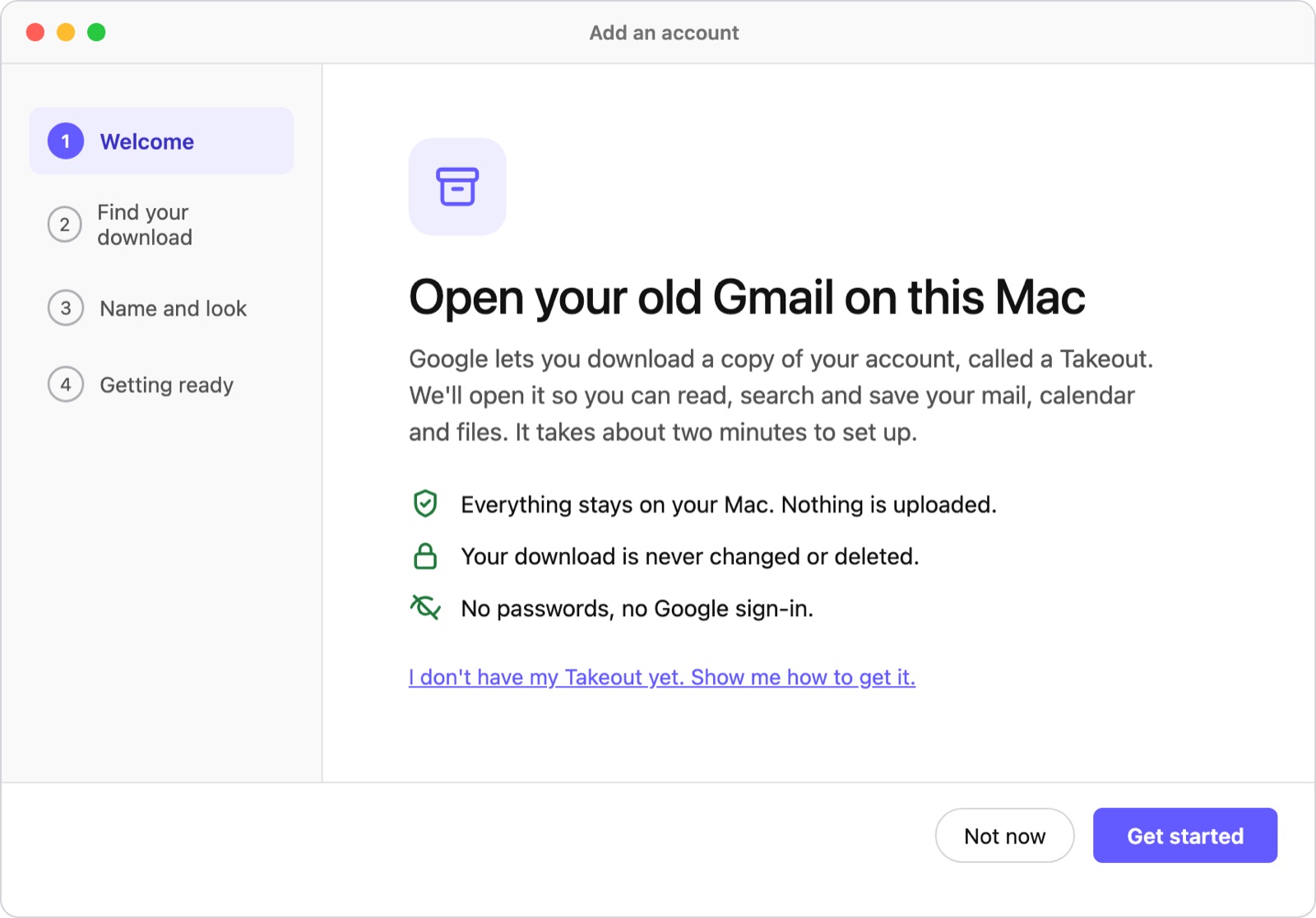Open the Find your download step
The image size is (1316, 918).
(161, 225)
